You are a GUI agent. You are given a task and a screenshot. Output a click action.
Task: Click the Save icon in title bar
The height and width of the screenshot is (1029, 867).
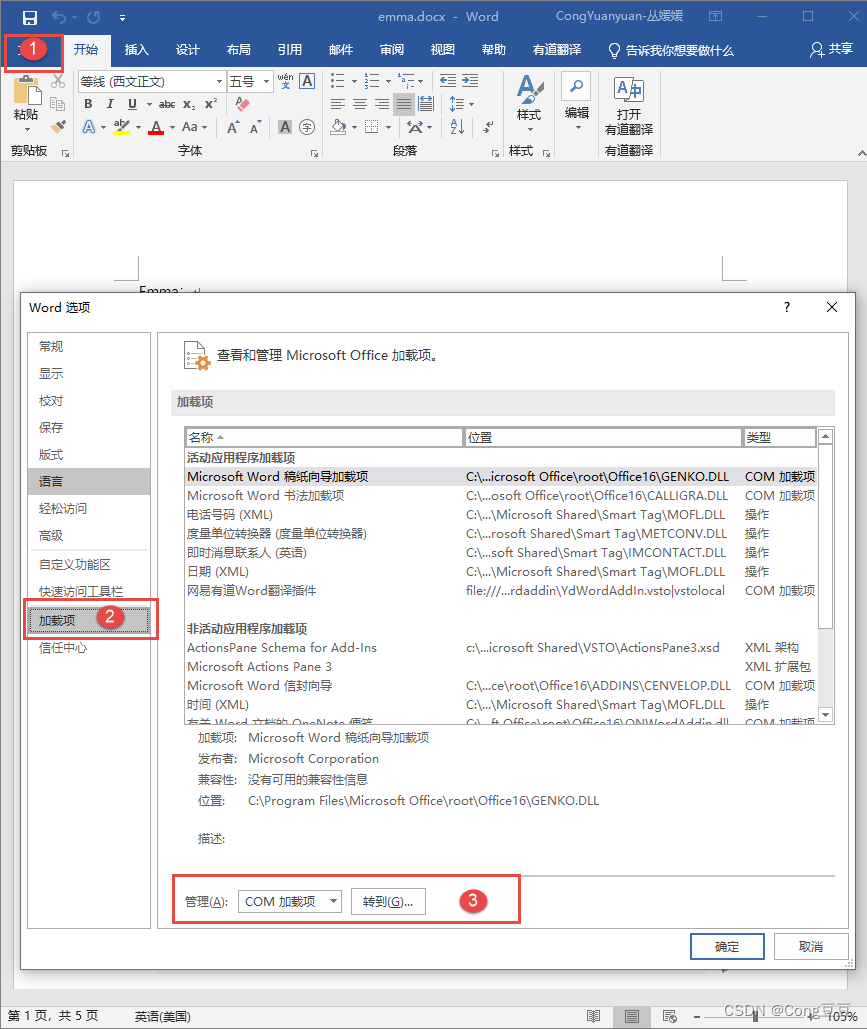(x=30, y=17)
